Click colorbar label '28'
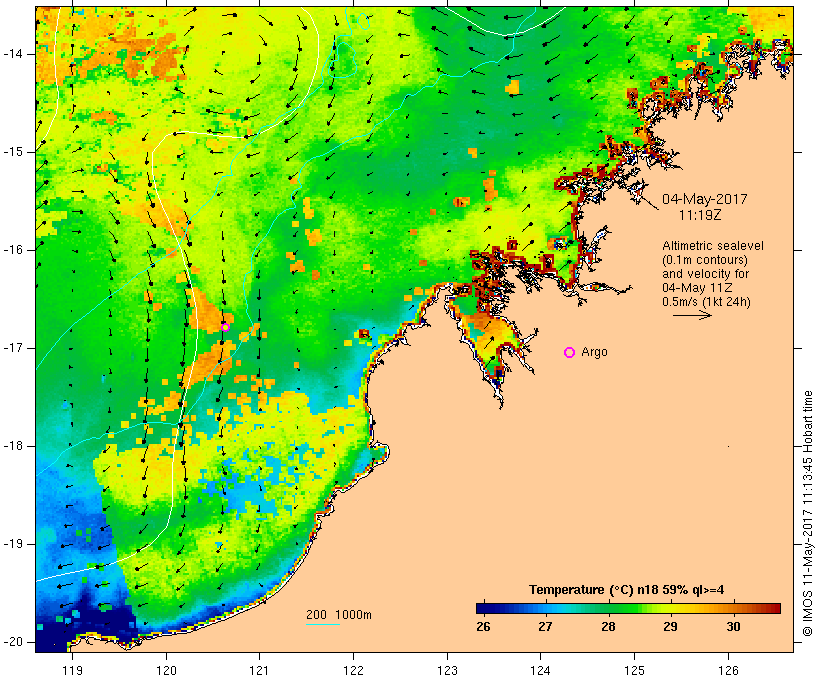Screen dimensions: 820x680 [608, 627]
